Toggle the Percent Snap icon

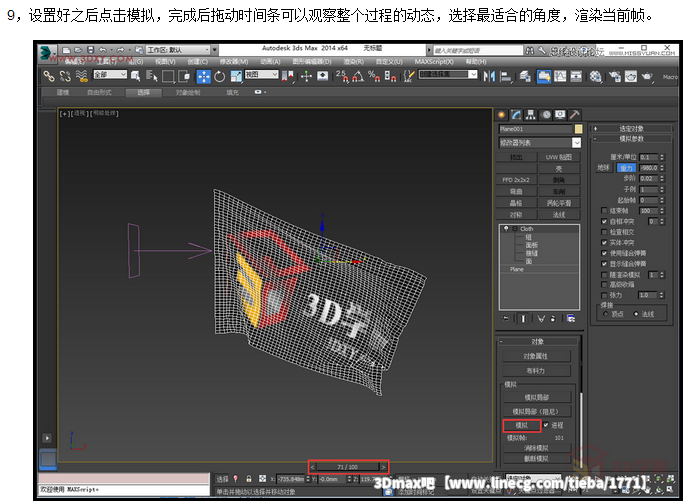point(374,76)
